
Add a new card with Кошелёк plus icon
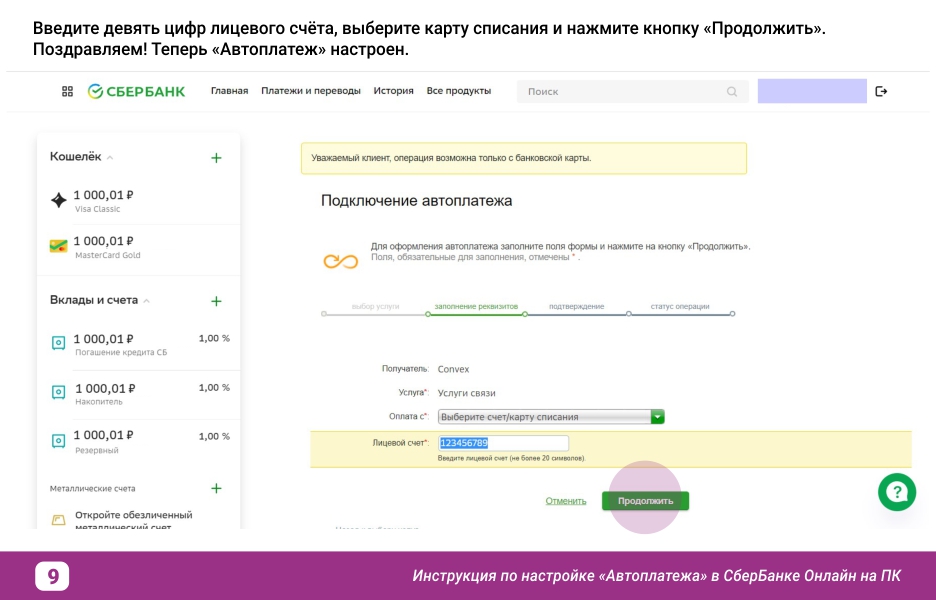[216, 158]
